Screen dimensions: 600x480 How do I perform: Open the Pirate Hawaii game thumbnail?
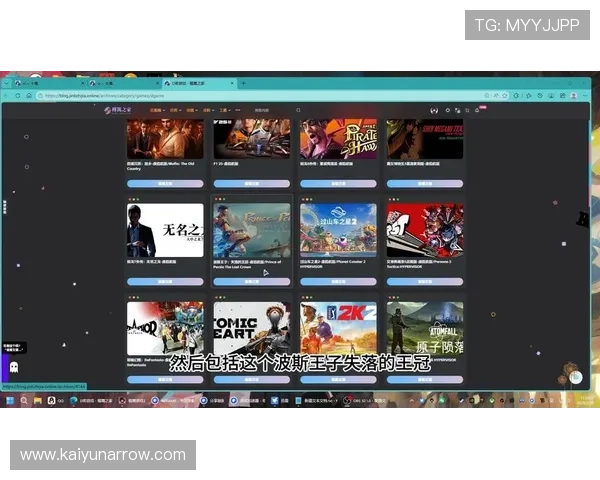(338, 139)
